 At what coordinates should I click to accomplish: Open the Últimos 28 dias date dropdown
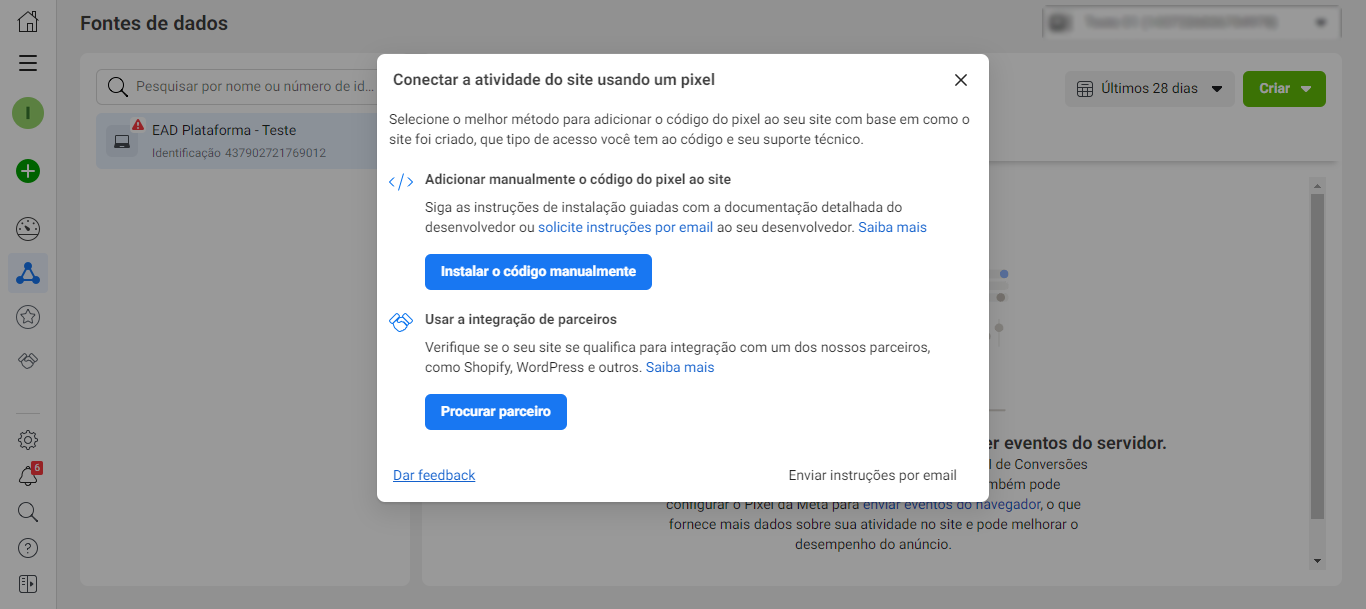pyautogui.click(x=1149, y=88)
